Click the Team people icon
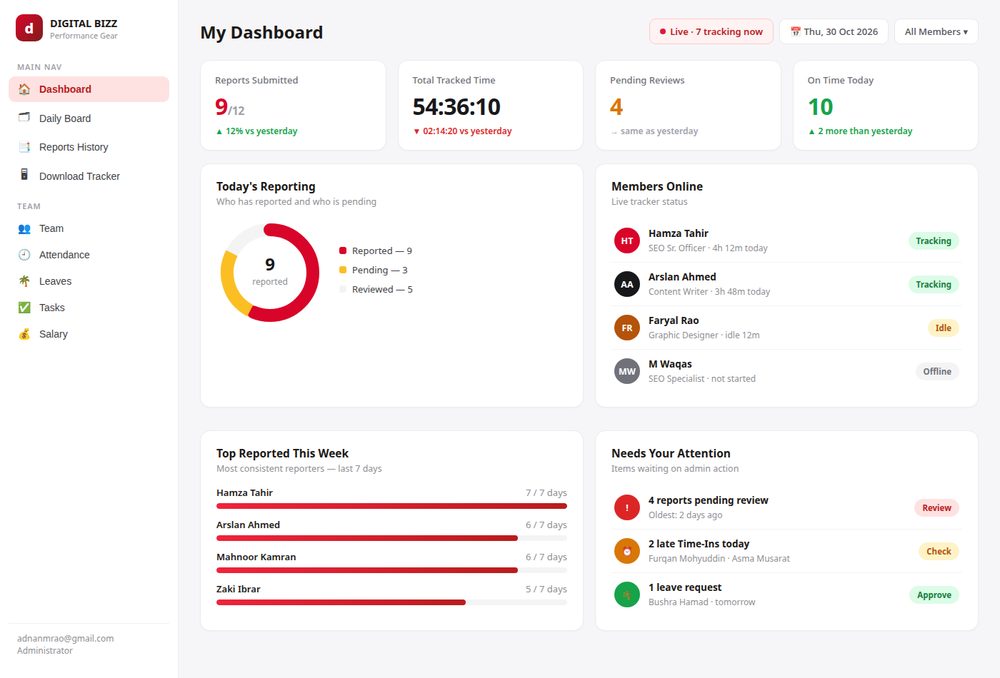This screenshot has width=1000, height=678. [24, 228]
